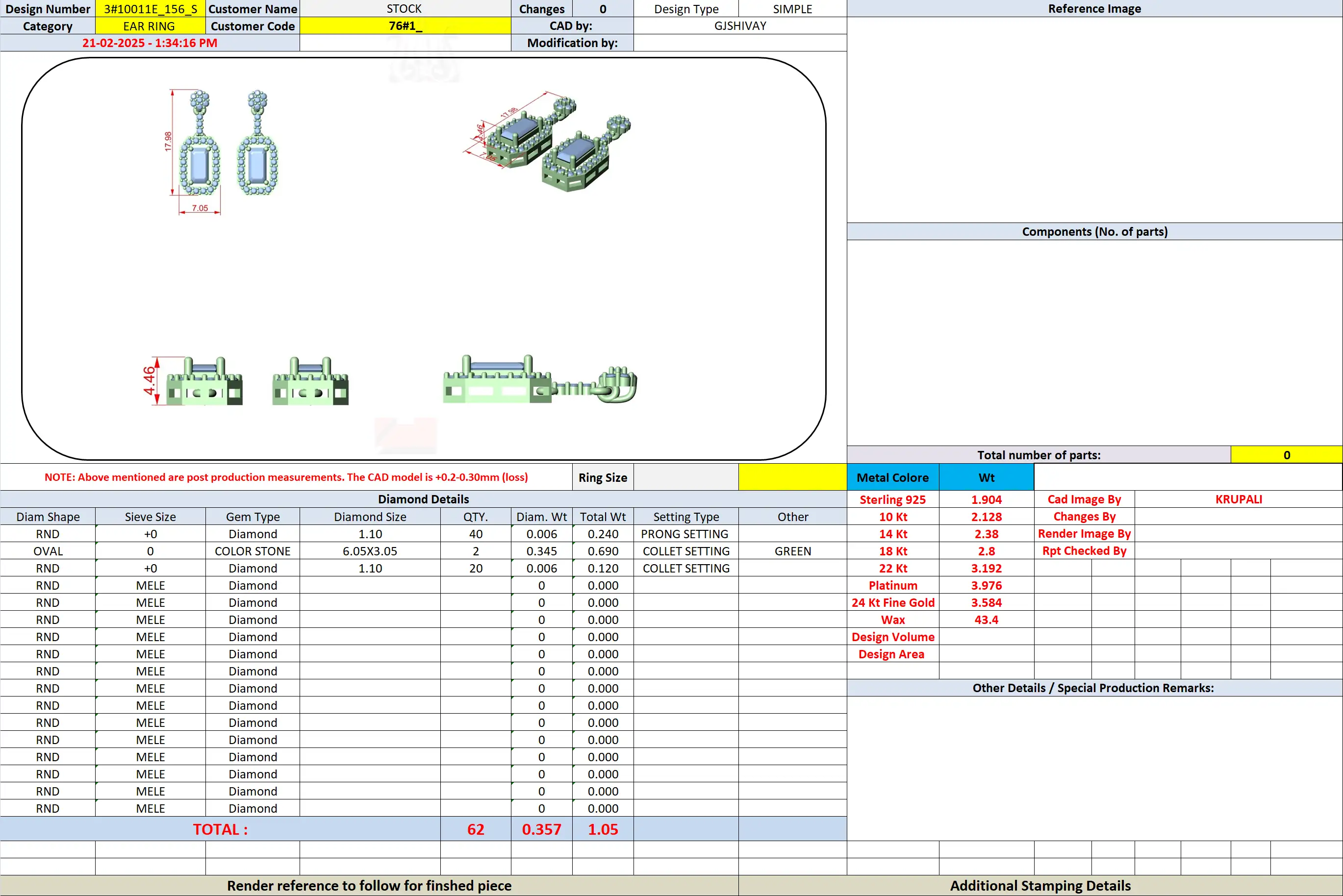This screenshot has width=1343, height=896.
Task: Click the side-view earring with 4.46 dimension
Action: 193,380
